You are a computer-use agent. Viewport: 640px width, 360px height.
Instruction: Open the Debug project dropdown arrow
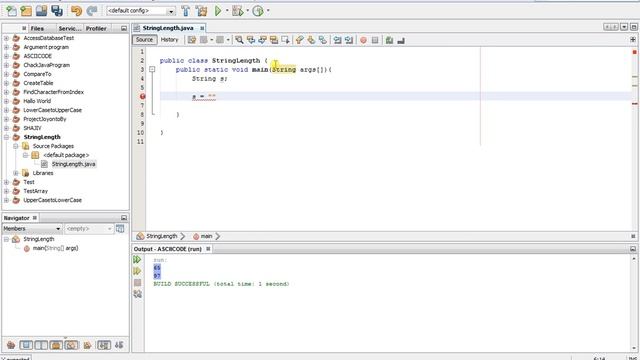247,11
